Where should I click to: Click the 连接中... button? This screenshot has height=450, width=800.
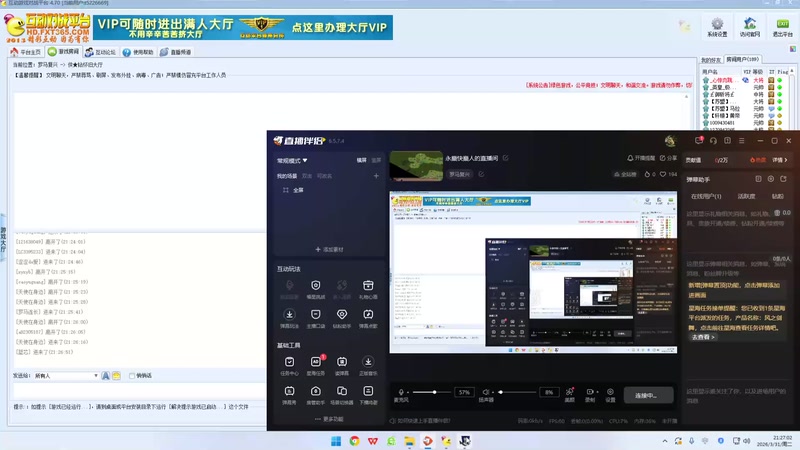pos(647,395)
